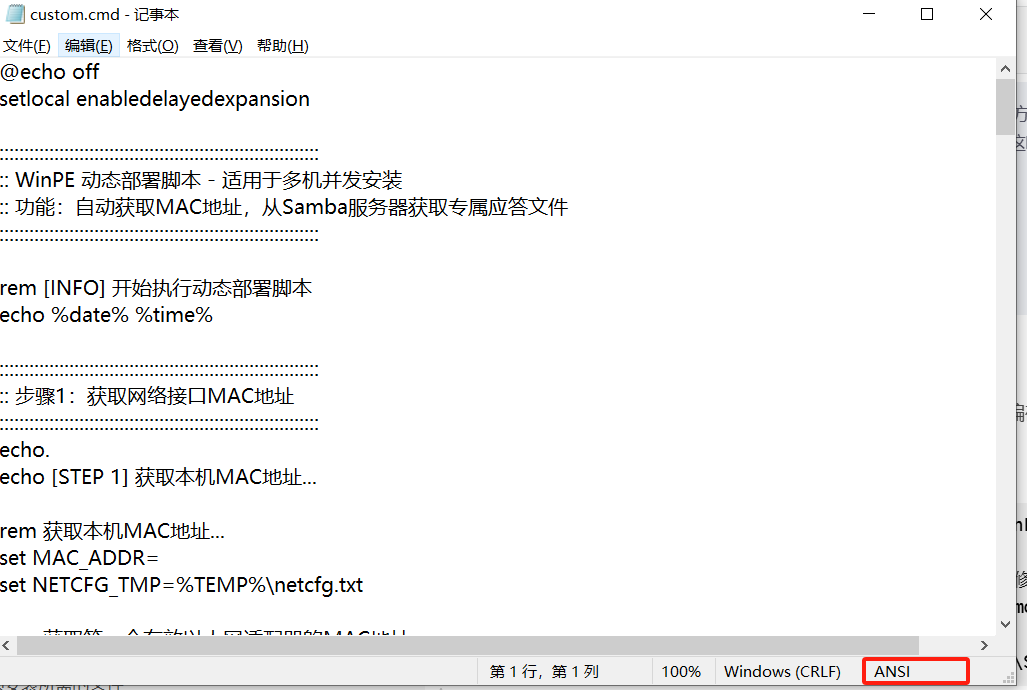Open the 编辑(E) menu
The image size is (1027, 690).
[x=88, y=46]
